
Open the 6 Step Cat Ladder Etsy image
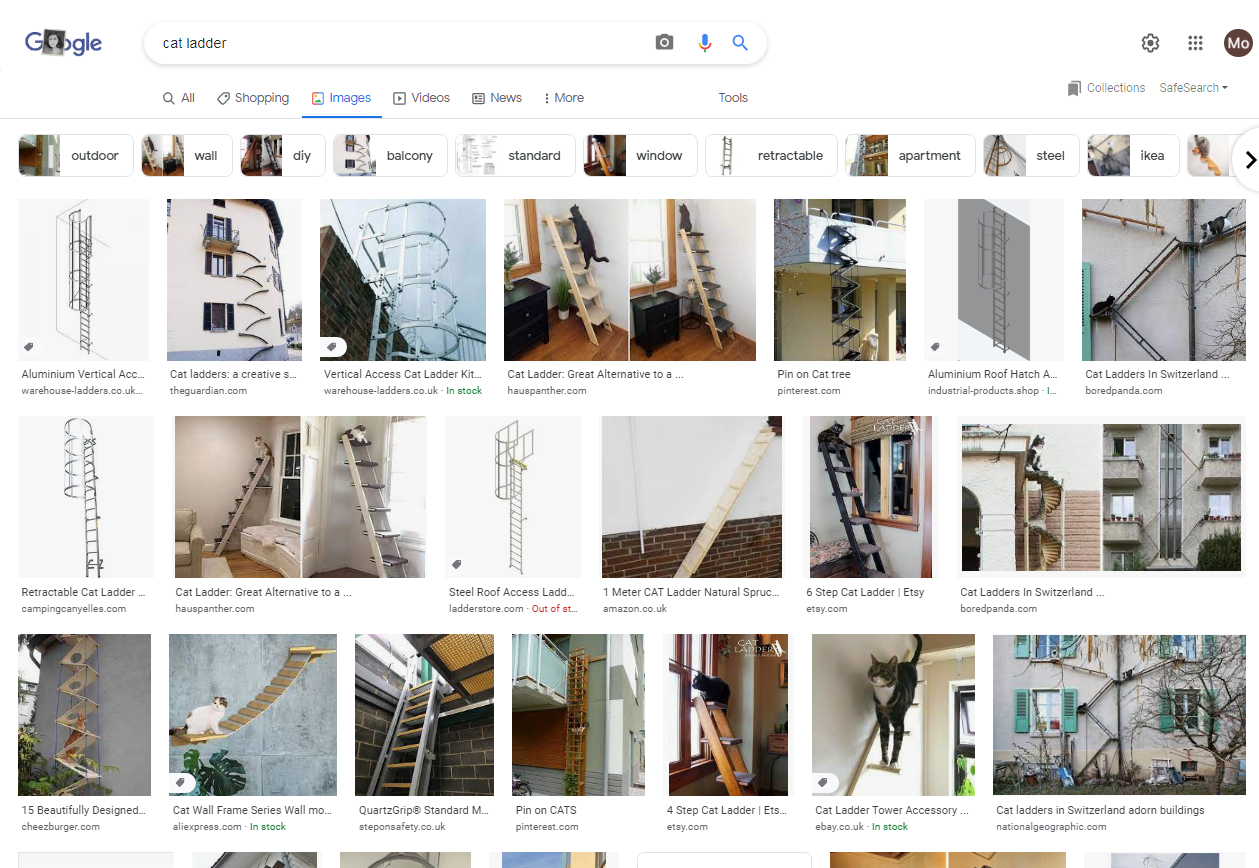pos(870,497)
